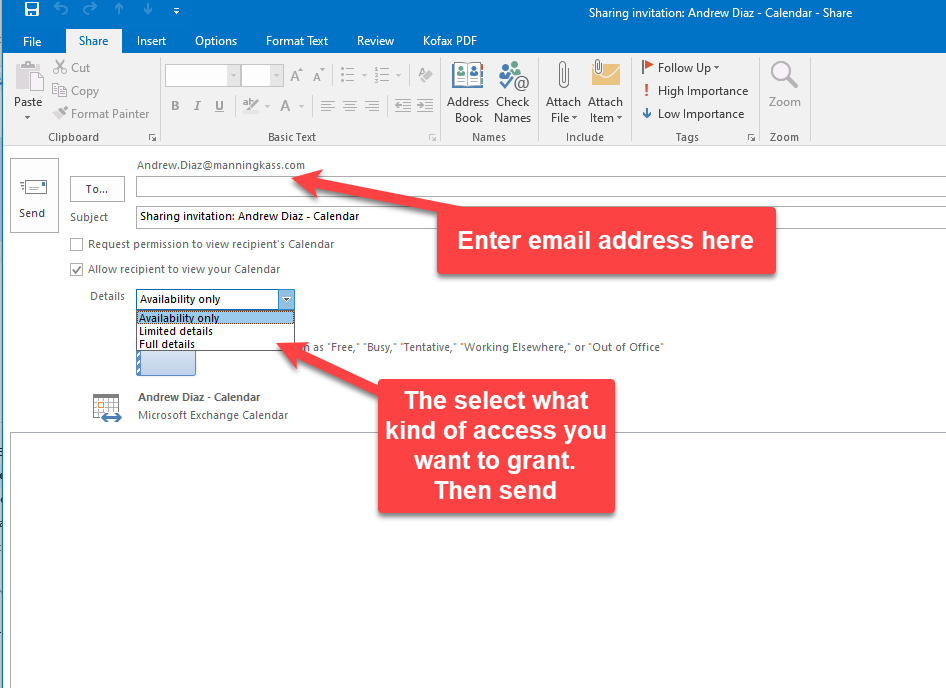The width and height of the screenshot is (946, 688).
Task: Click the bullet list icon
Action: click(x=348, y=75)
